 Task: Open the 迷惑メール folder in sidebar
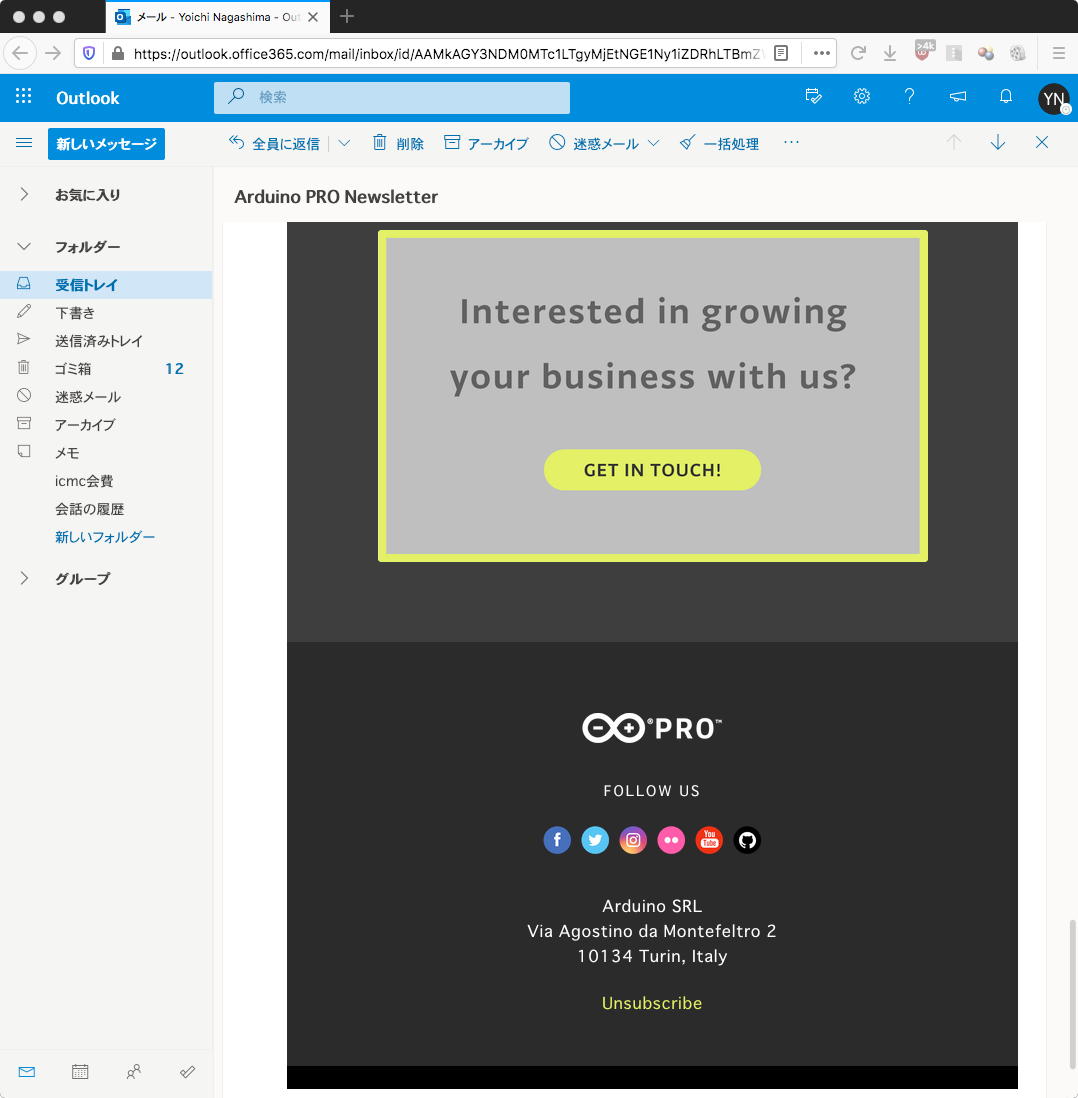pos(106,397)
